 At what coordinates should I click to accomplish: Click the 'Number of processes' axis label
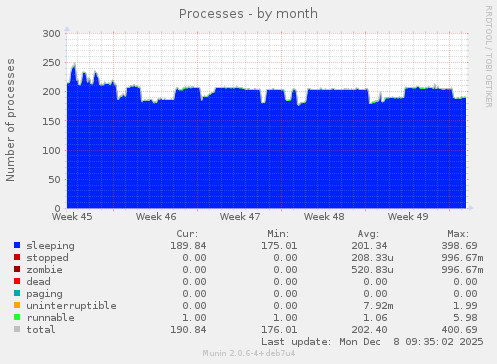10,120
